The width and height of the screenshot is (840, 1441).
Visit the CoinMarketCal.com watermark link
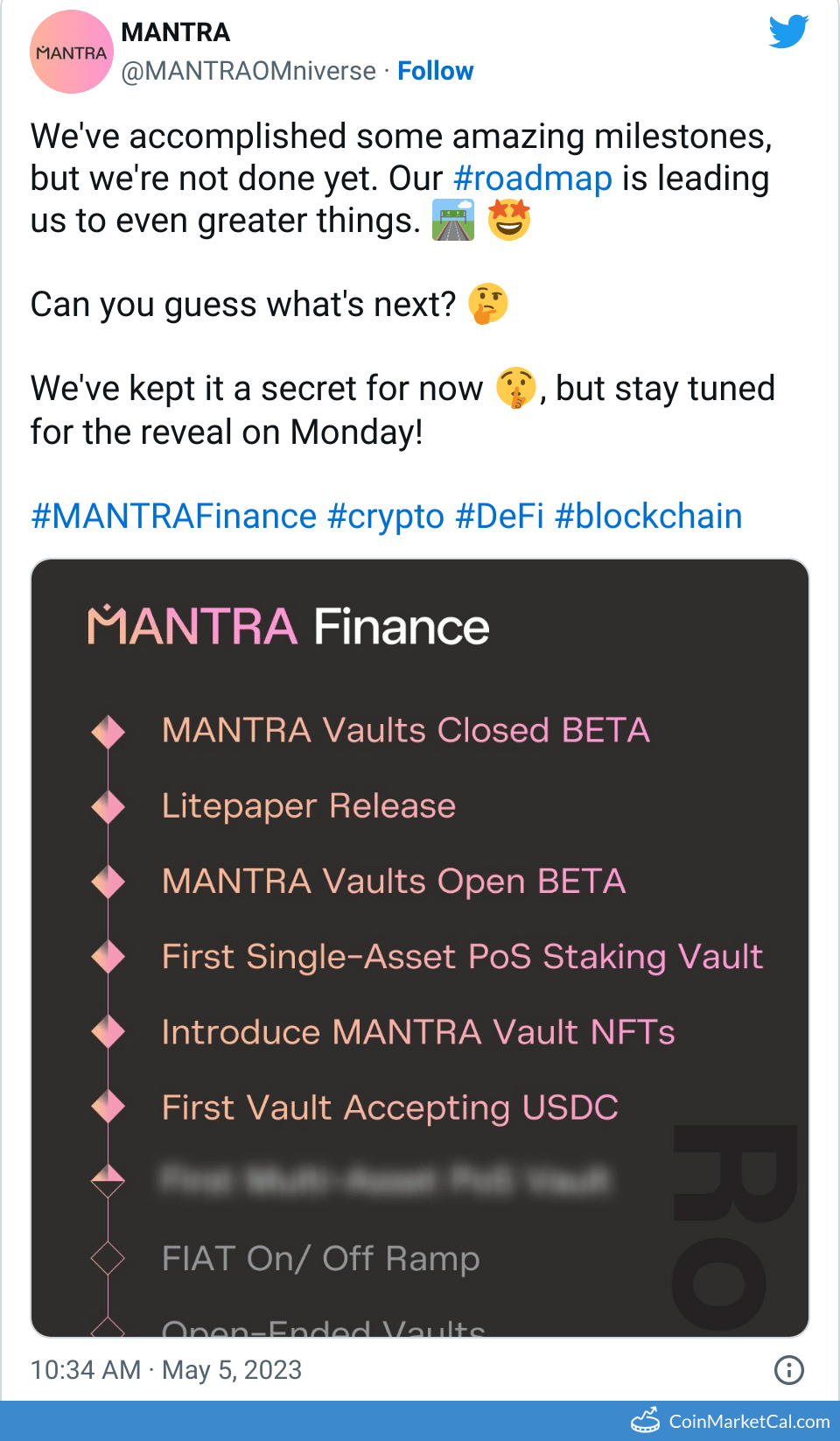[x=749, y=1421]
